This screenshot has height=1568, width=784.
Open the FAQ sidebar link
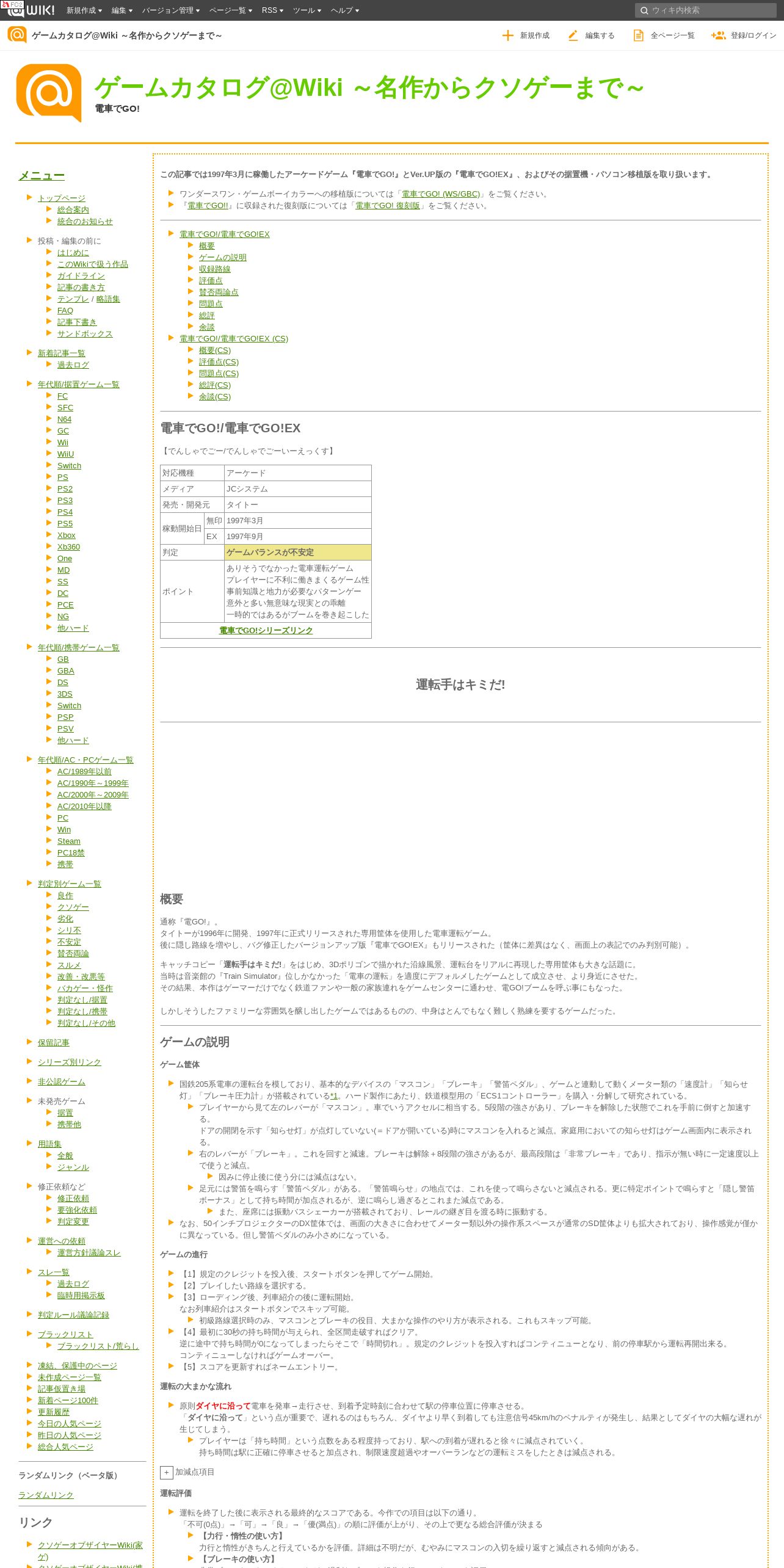click(x=65, y=311)
